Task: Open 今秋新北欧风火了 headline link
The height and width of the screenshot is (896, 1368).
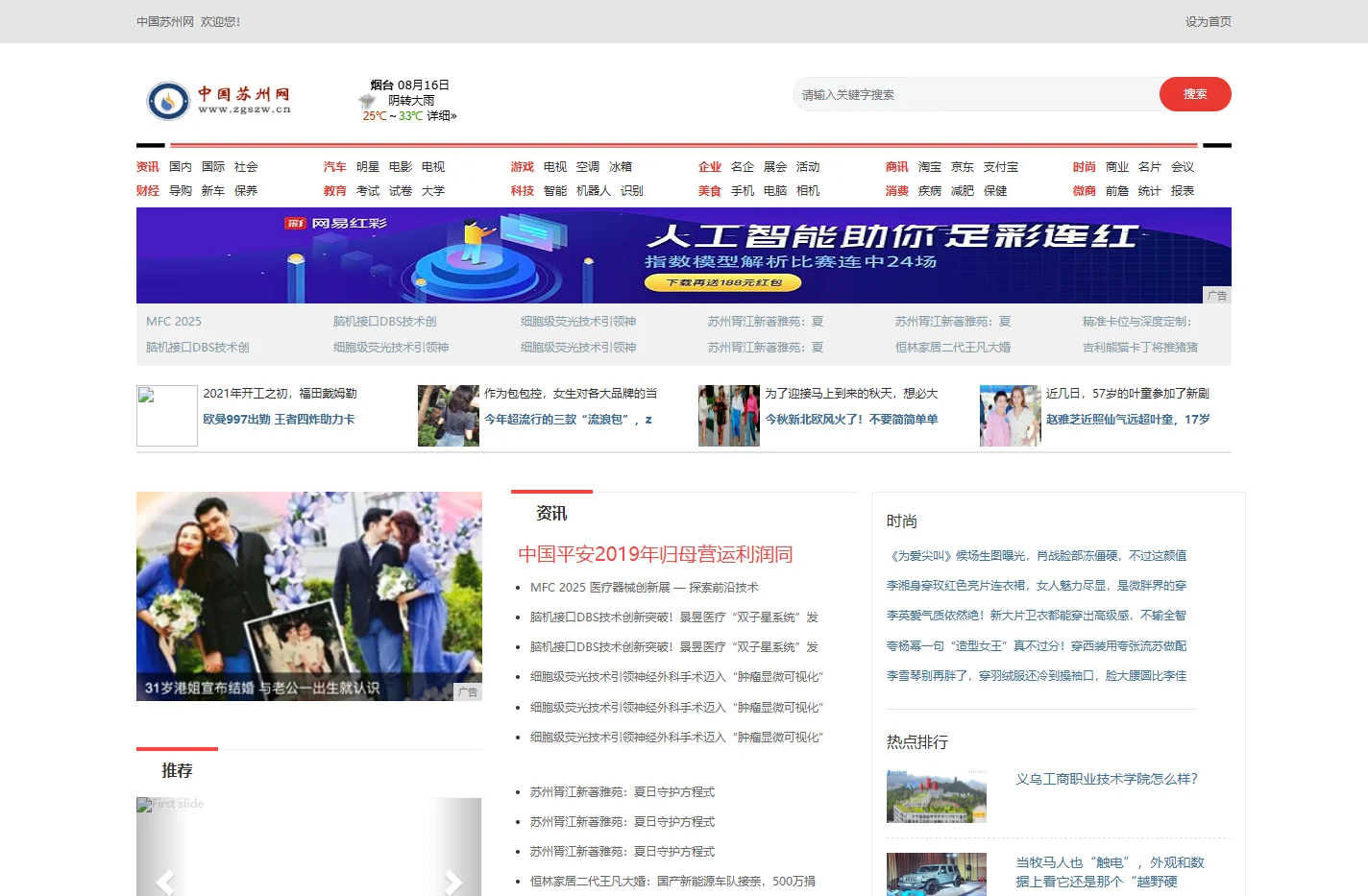Action: [851, 419]
